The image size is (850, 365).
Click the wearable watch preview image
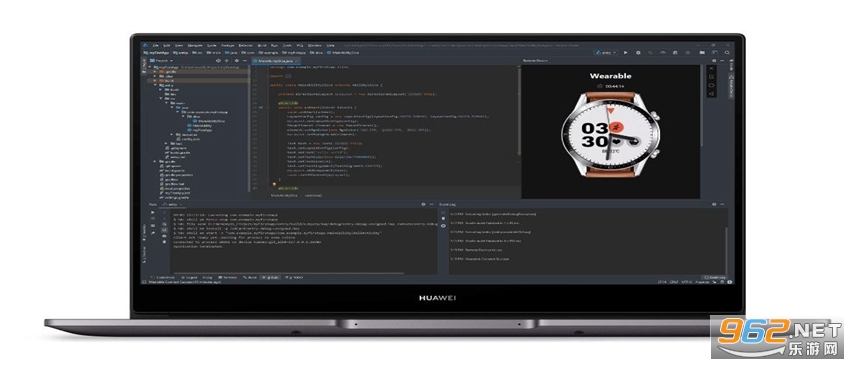pos(610,134)
